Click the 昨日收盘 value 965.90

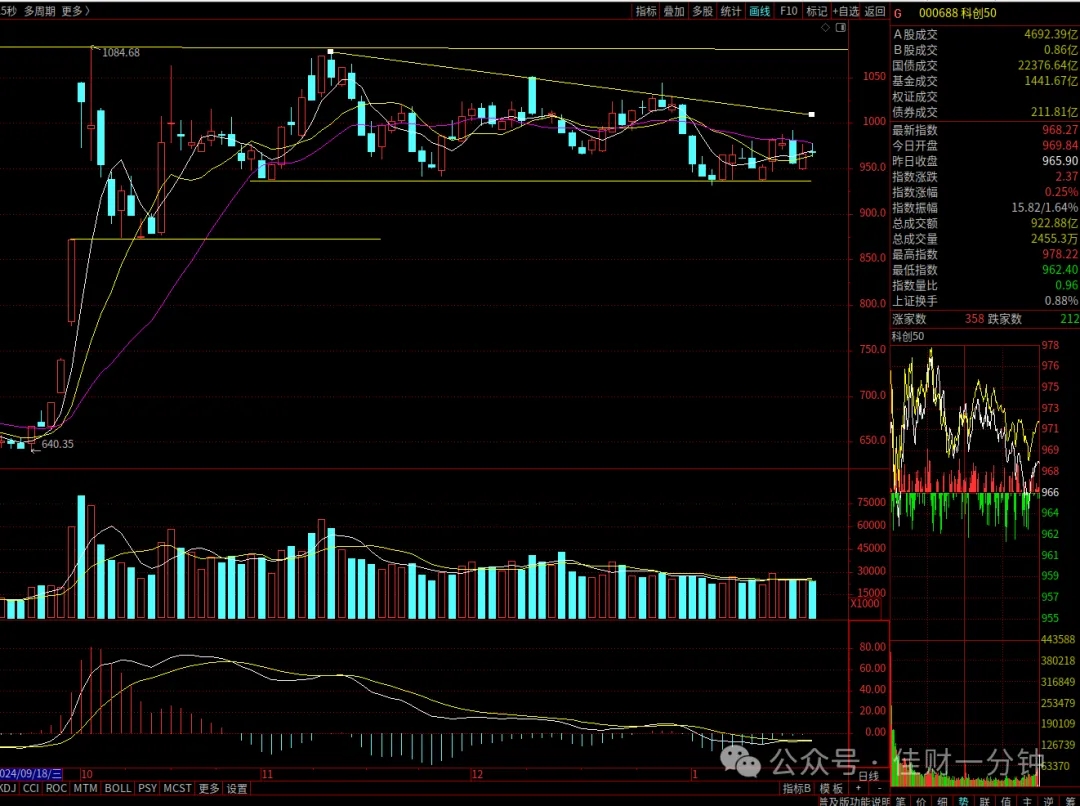point(1060,161)
